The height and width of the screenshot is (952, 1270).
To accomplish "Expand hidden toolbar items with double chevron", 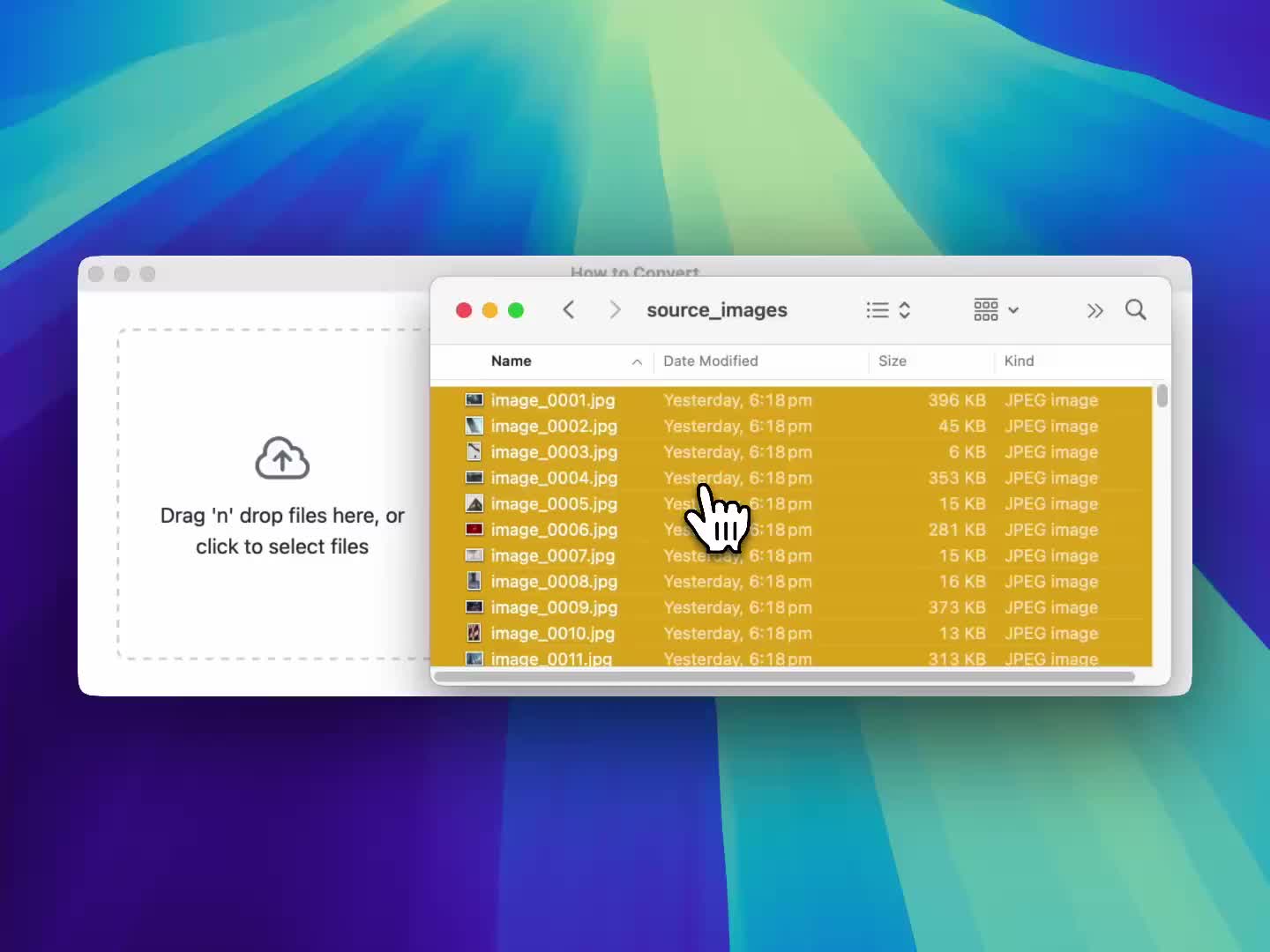I will coord(1094,310).
